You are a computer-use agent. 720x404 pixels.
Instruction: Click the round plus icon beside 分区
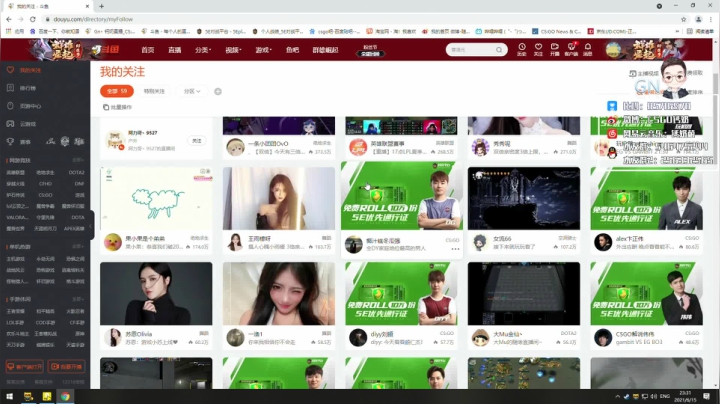(218, 91)
